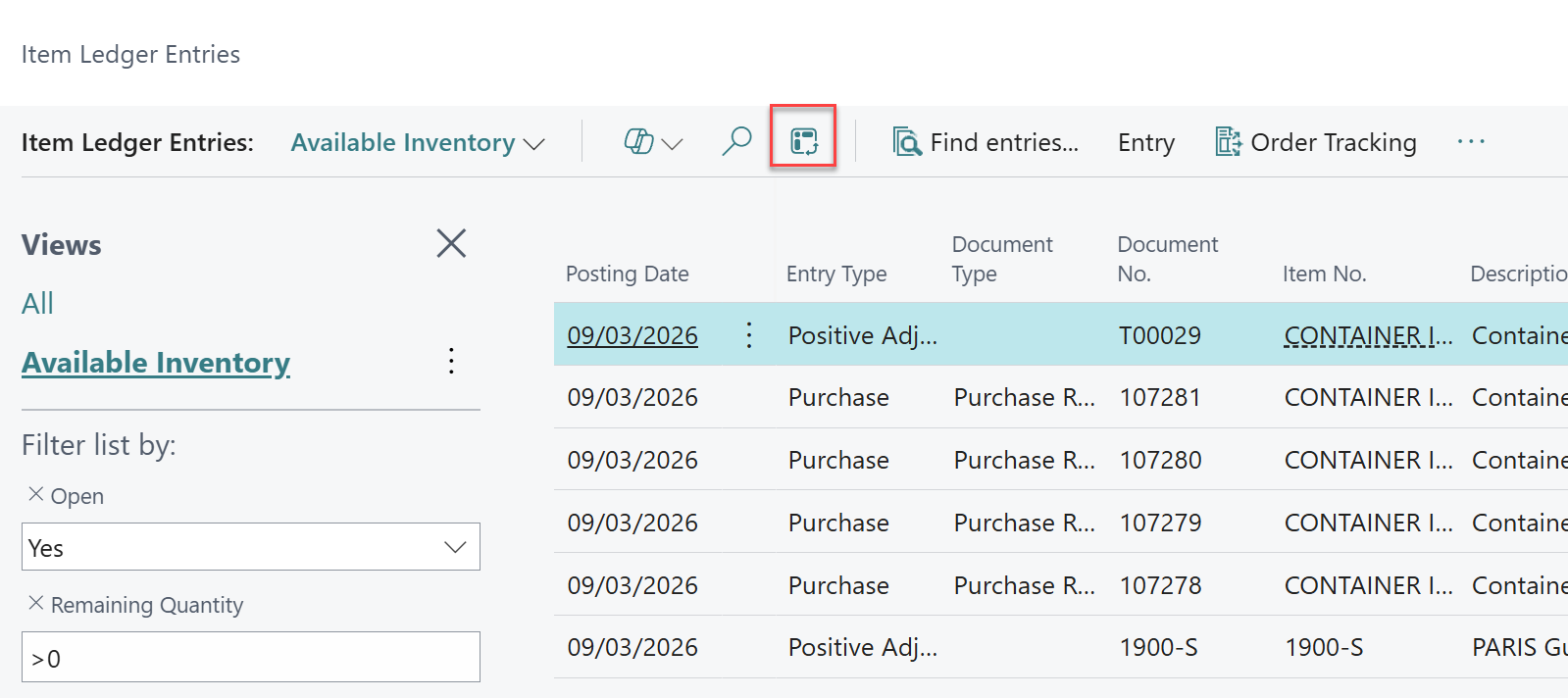Close the Views filter pane
This screenshot has height=698, width=1568.
click(x=451, y=243)
